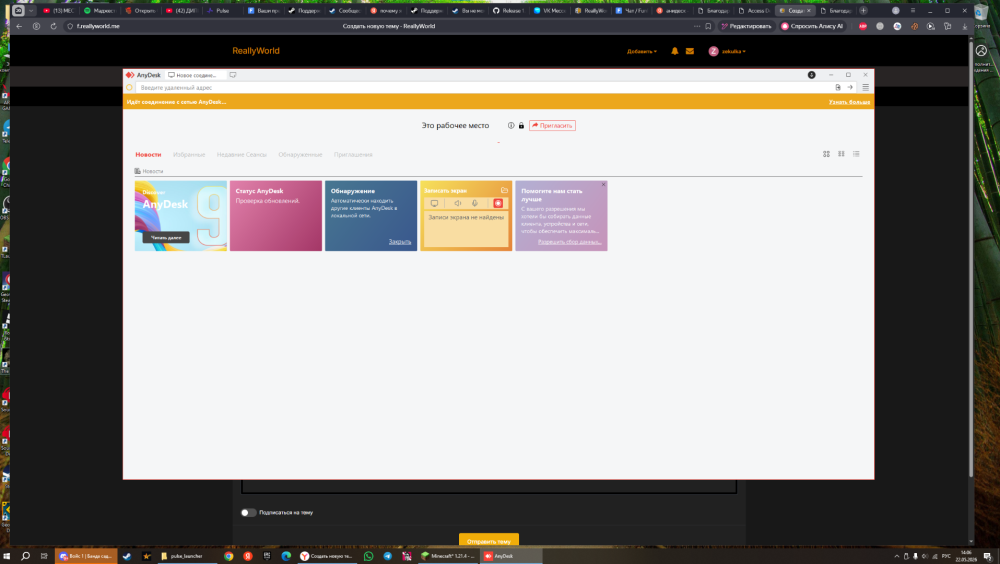The height and width of the screenshot is (564, 1000).
Task: Toggle microphone icon in recorder card
Action: click(474, 204)
